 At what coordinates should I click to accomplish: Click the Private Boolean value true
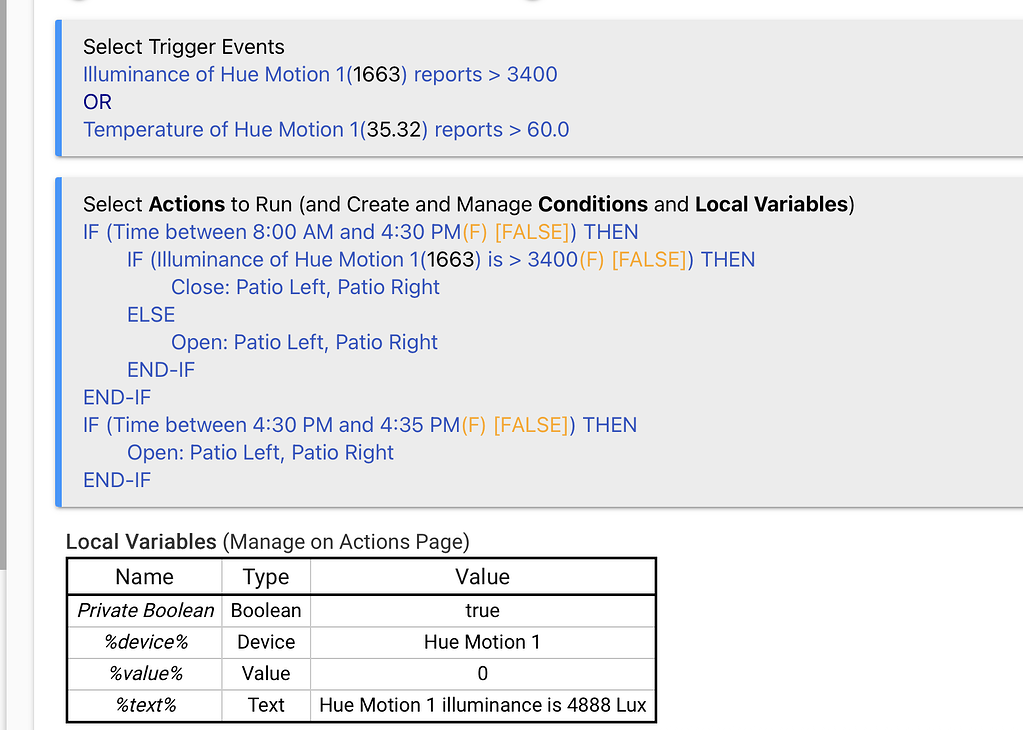tap(482, 610)
